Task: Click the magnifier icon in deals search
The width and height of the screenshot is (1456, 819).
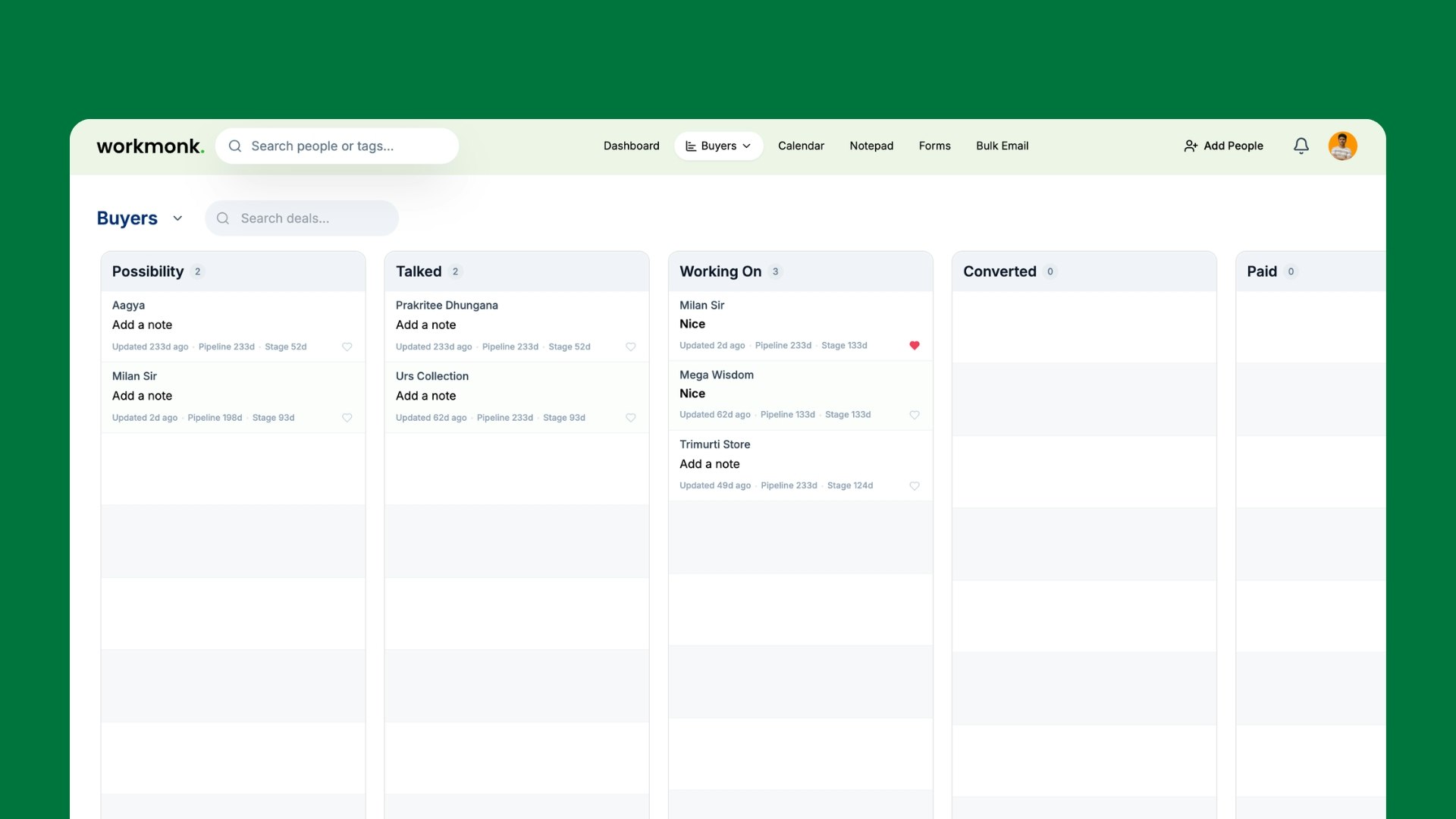Action: (223, 218)
